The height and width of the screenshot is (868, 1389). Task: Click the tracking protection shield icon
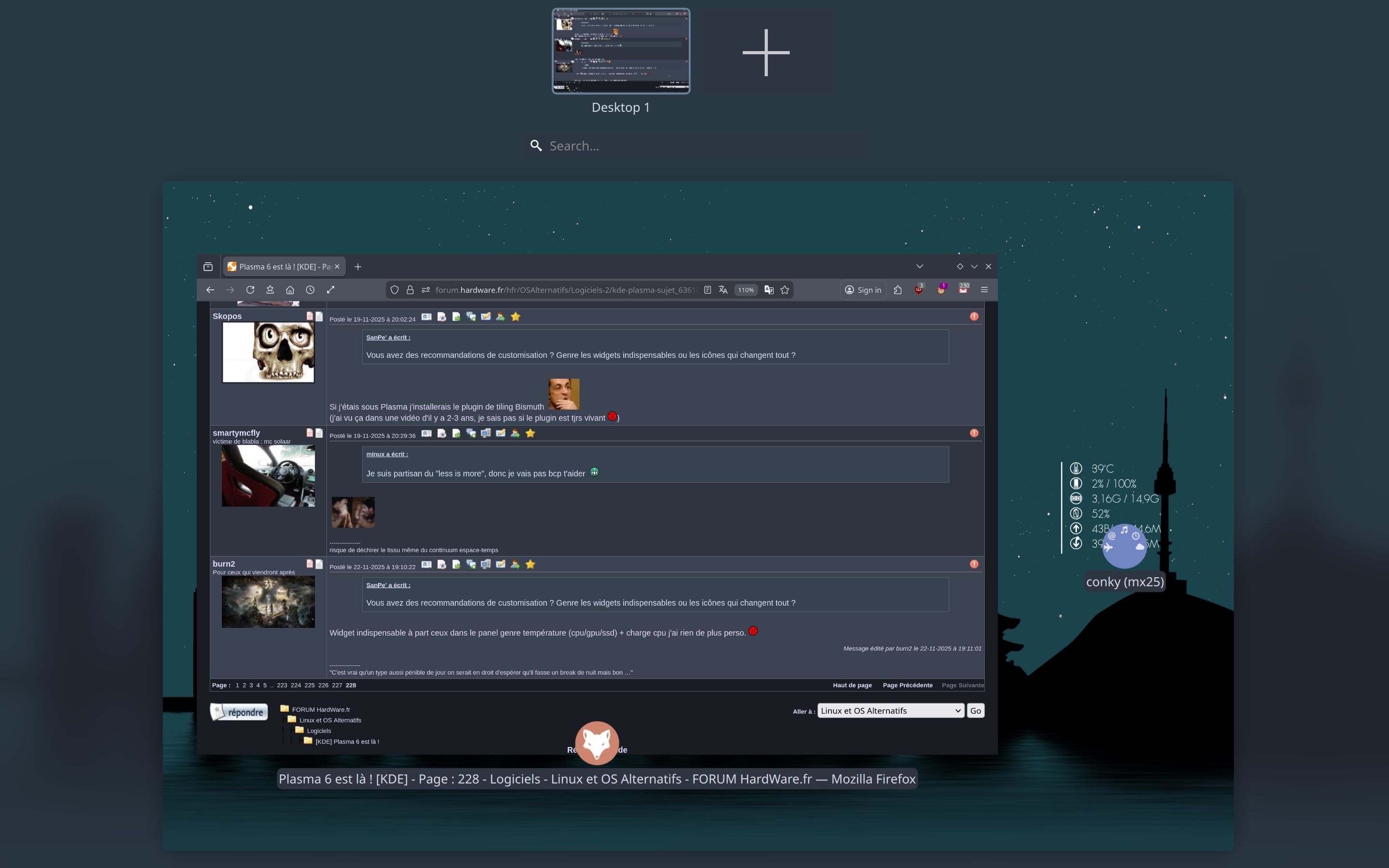pyautogui.click(x=395, y=290)
